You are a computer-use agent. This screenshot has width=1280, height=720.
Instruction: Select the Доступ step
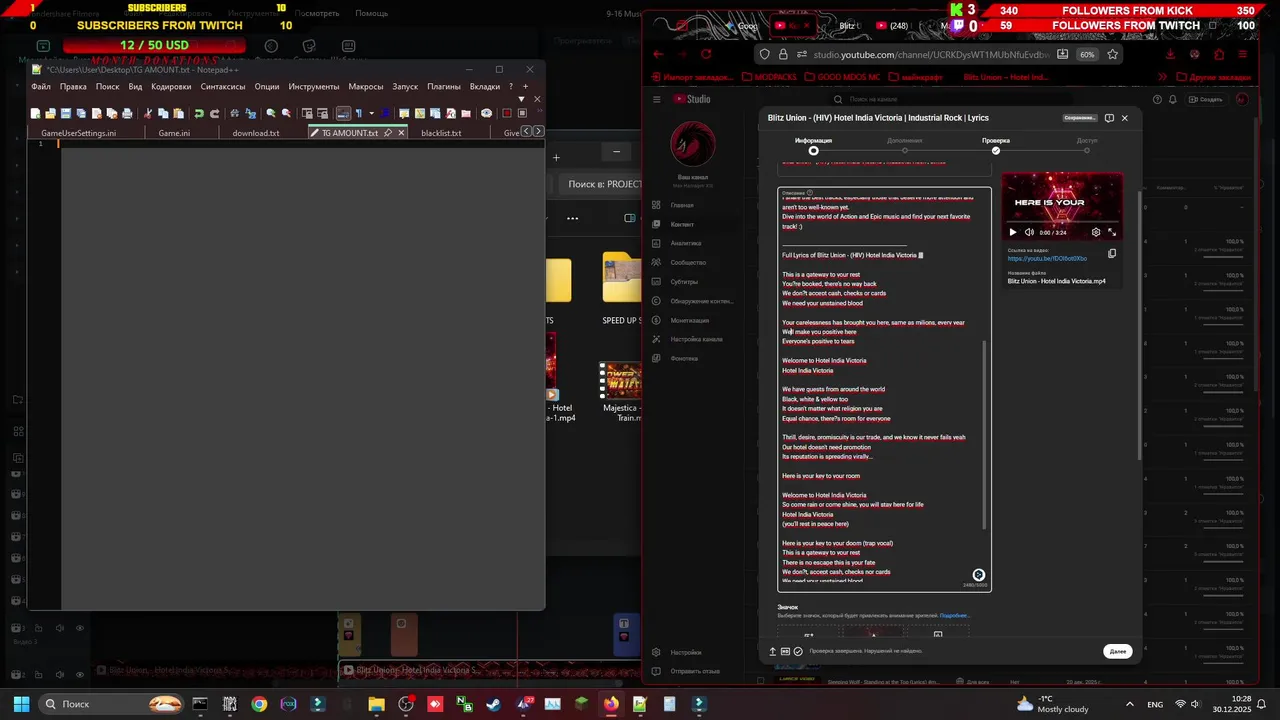tap(1087, 145)
